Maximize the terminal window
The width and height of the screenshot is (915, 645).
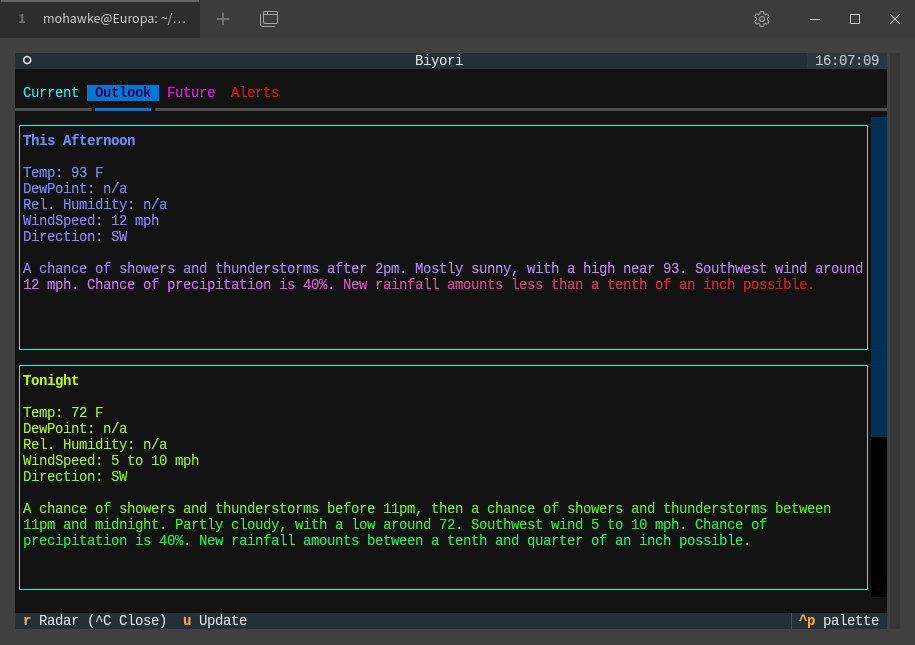855,19
